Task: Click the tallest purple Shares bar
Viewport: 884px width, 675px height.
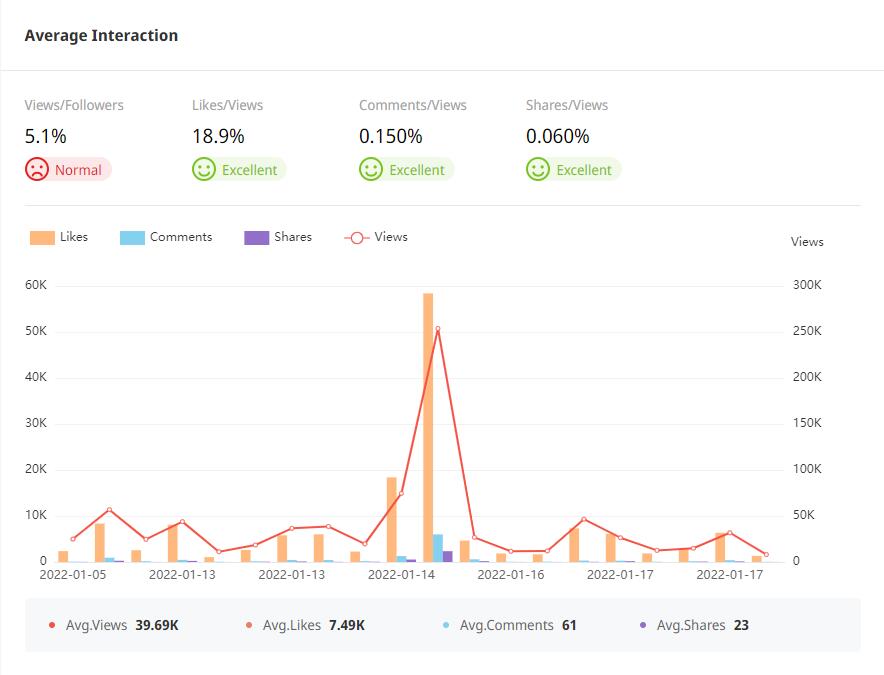Action: pyautogui.click(x=448, y=556)
